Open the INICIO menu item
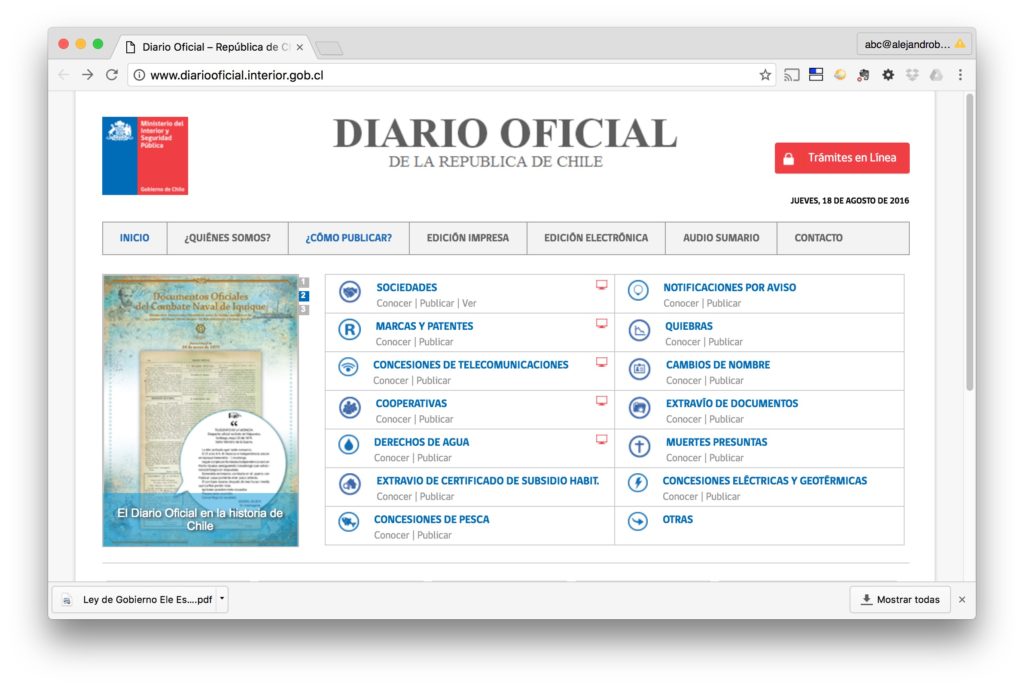1024x688 pixels. coord(135,238)
